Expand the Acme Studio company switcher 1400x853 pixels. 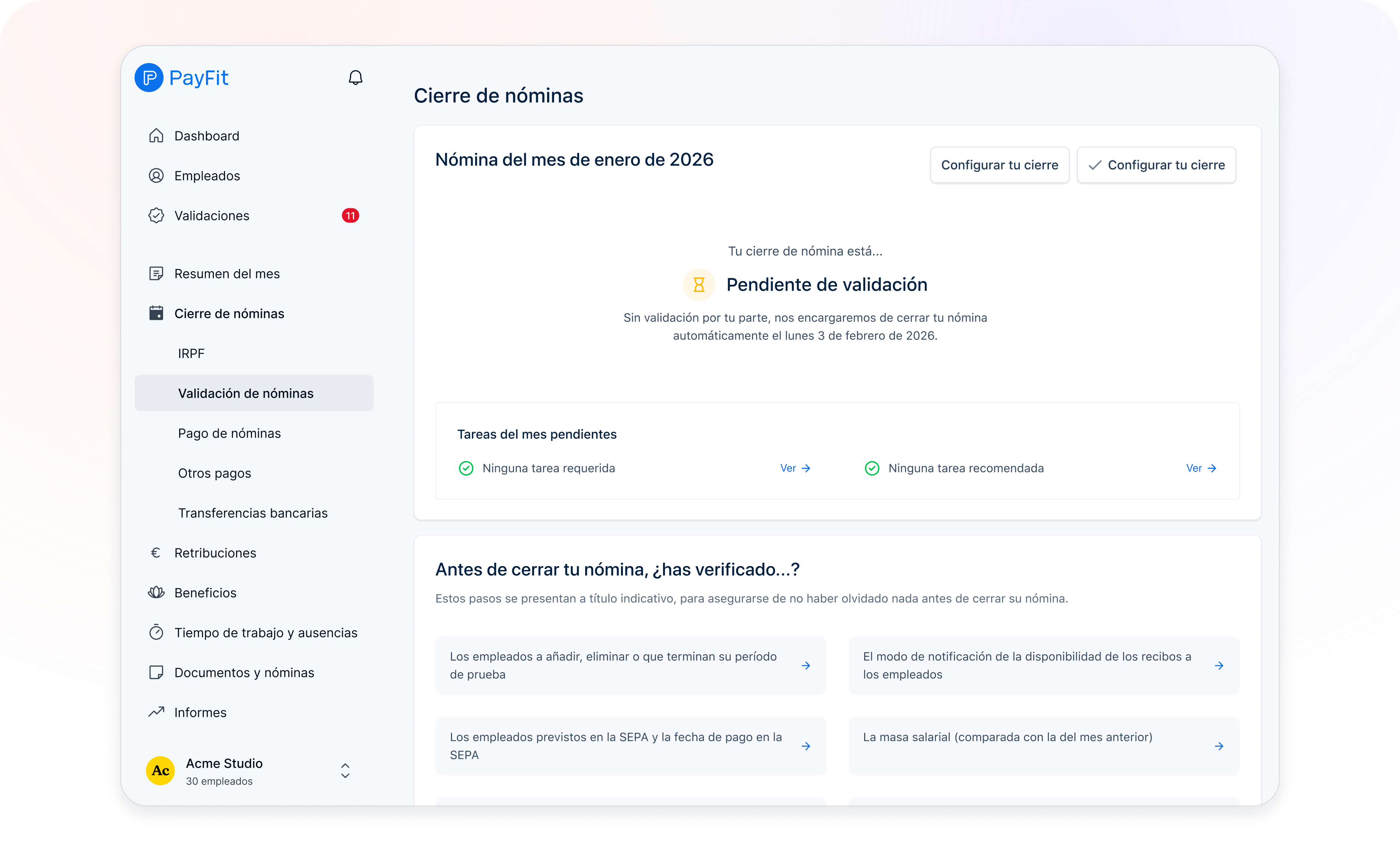click(x=344, y=771)
